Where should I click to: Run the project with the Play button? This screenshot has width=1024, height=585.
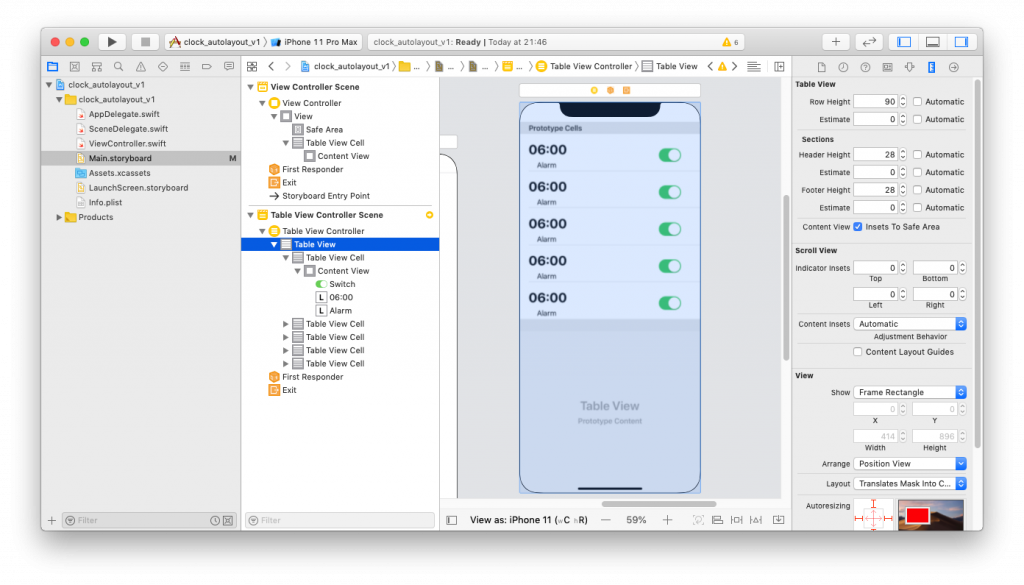[x=112, y=42]
